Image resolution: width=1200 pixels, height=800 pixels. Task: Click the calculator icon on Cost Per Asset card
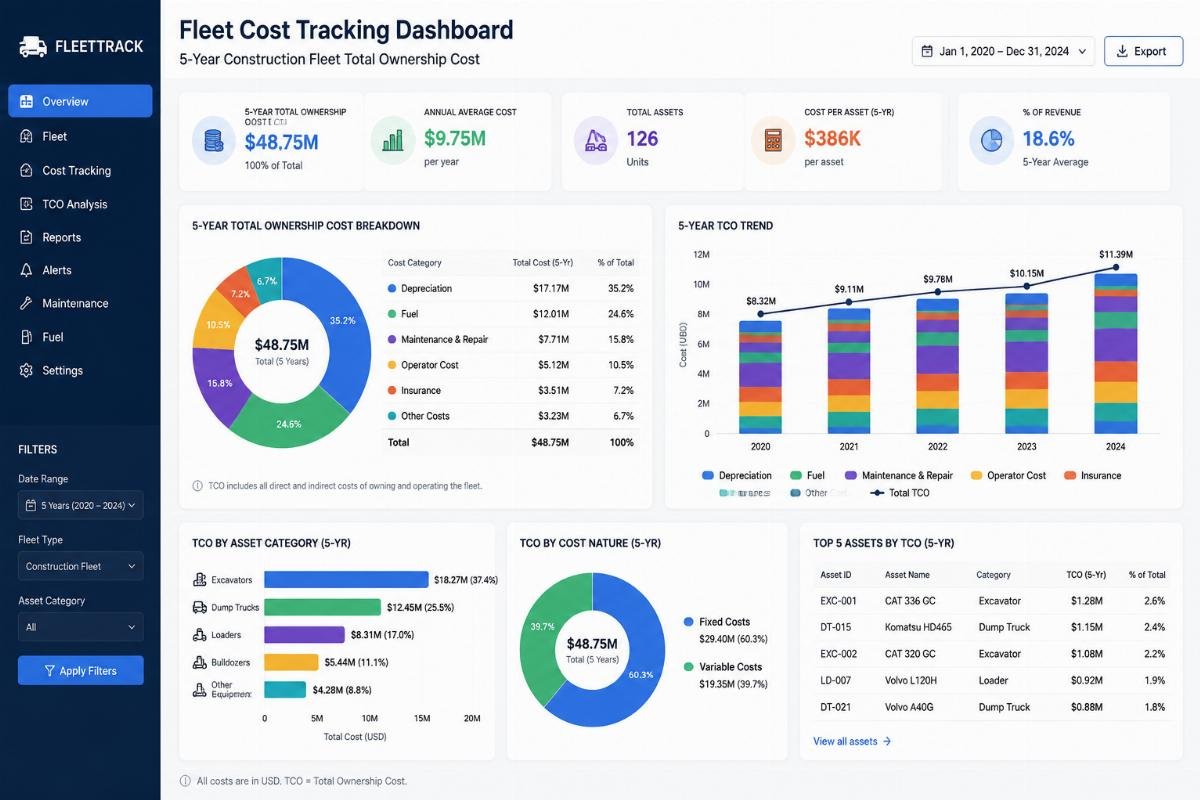tap(773, 141)
